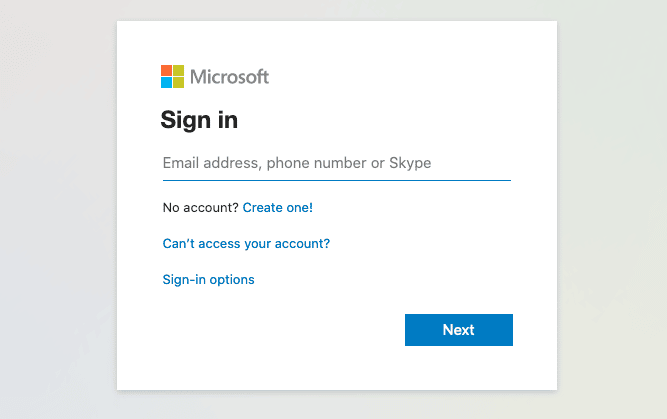The width and height of the screenshot is (667, 419).
Task: Click the Microsoft four-square logo
Action: click(172, 77)
